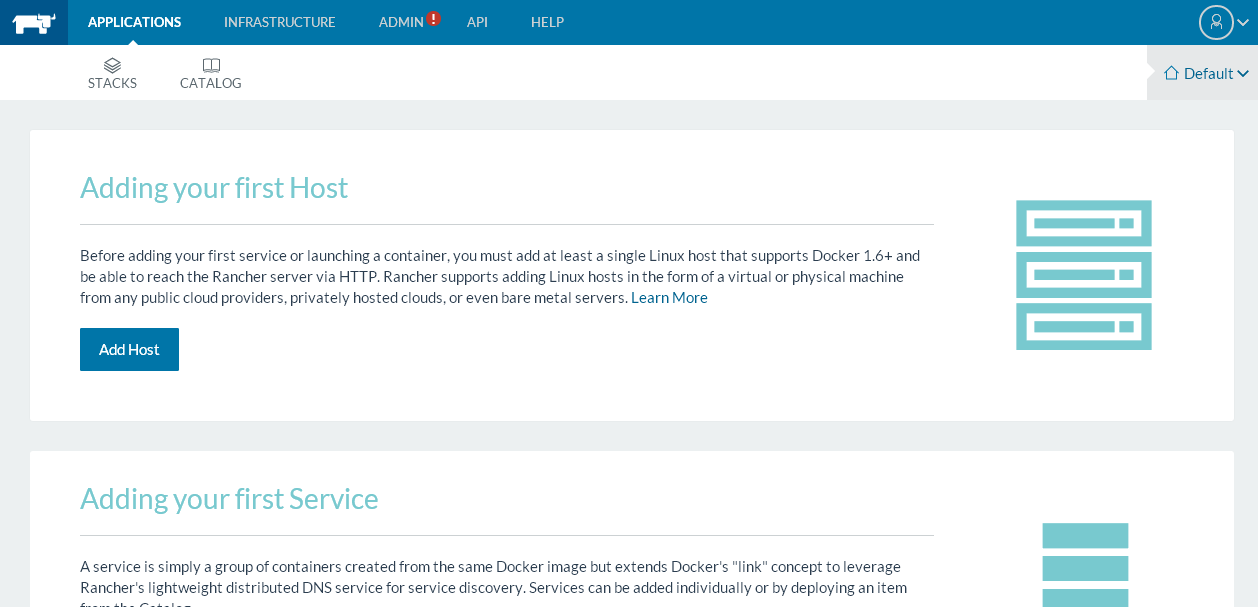Go to the ADMIN menu
This screenshot has height=607, width=1258.
point(401,22)
